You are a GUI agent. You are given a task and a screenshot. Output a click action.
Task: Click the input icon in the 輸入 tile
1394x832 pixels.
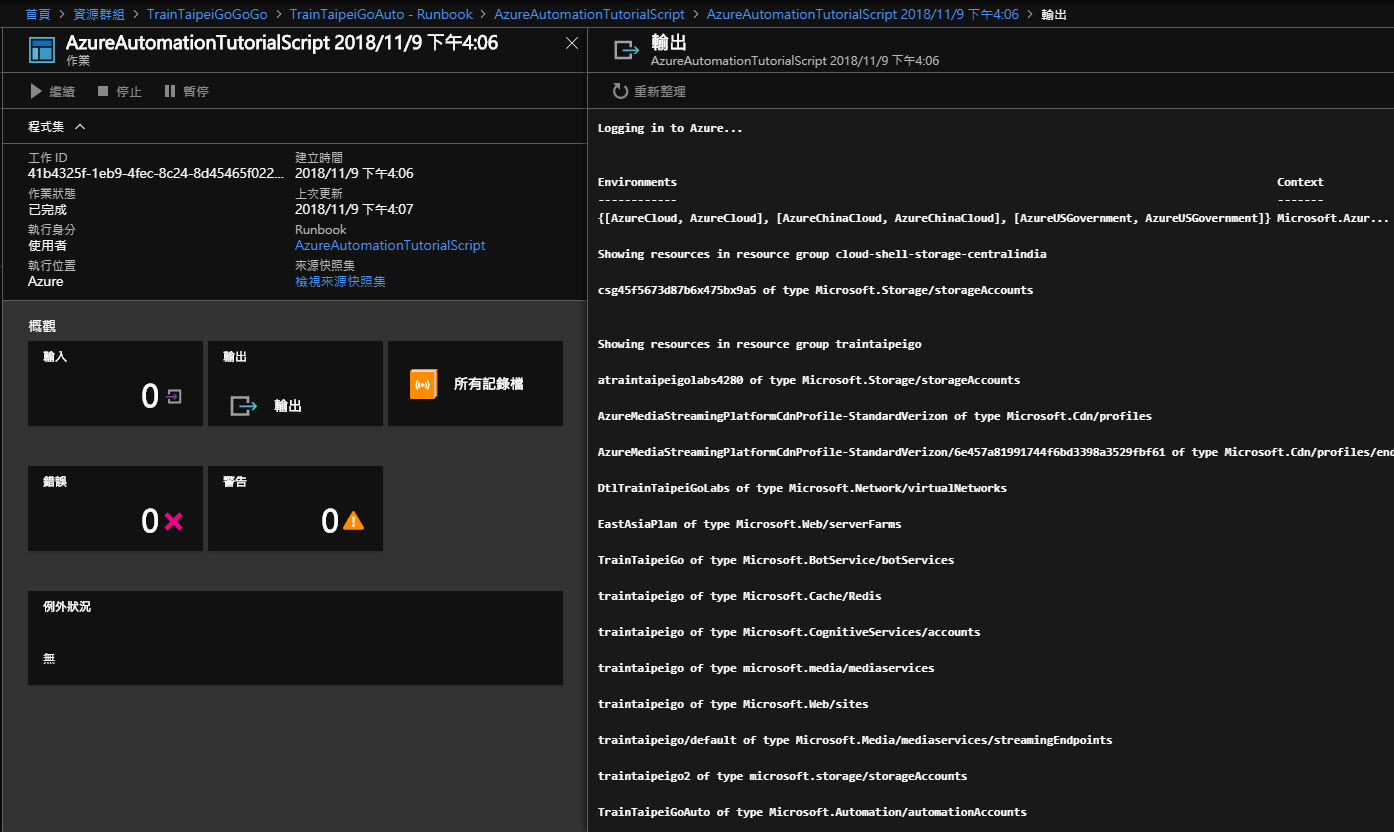[174, 397]
